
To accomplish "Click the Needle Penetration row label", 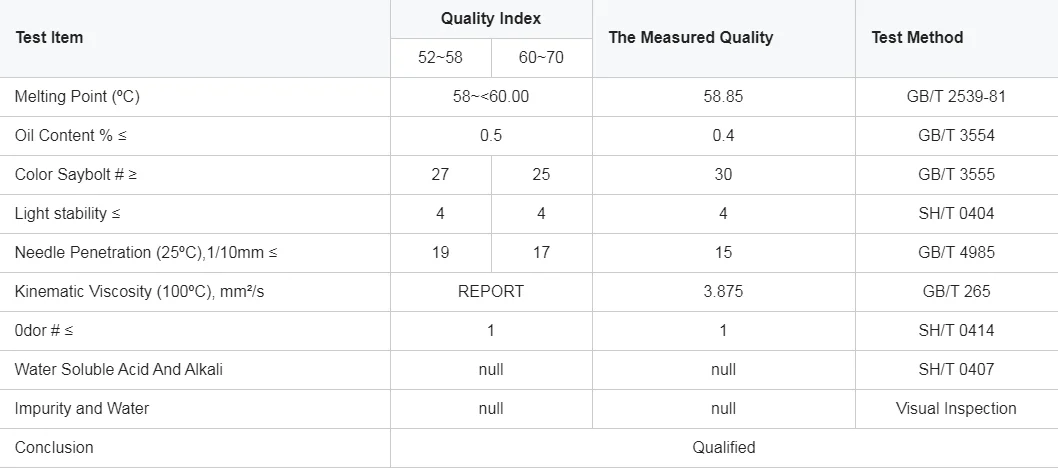I will 146,253.
